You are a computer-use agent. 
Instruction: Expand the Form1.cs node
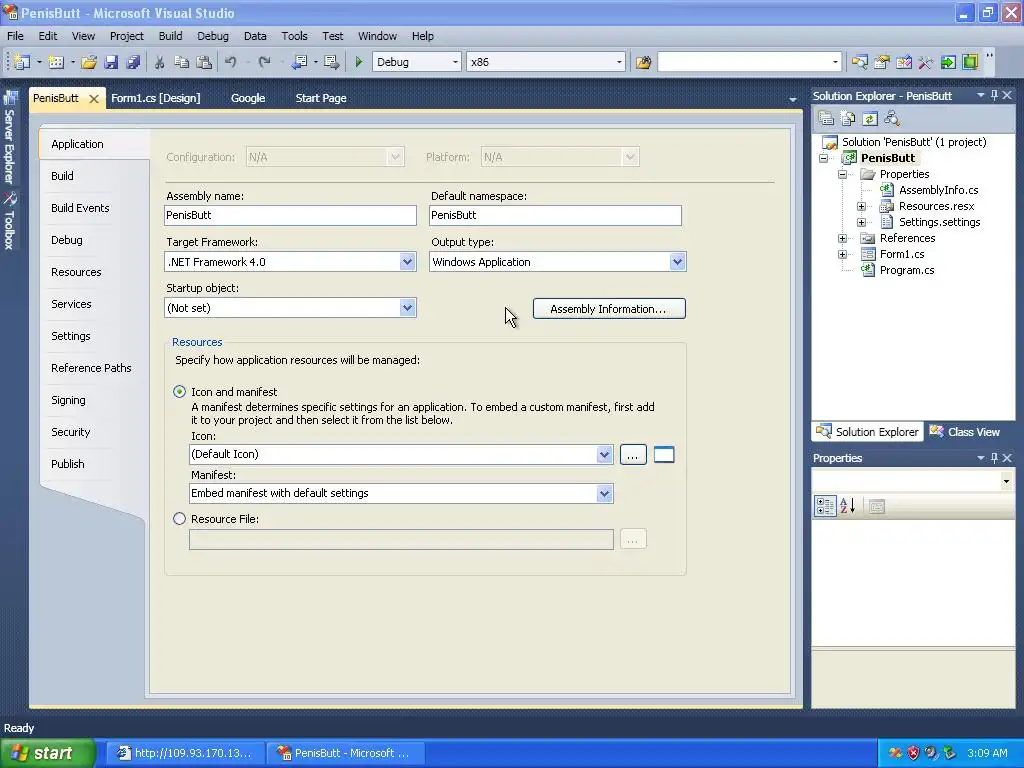tap(842, 255)
